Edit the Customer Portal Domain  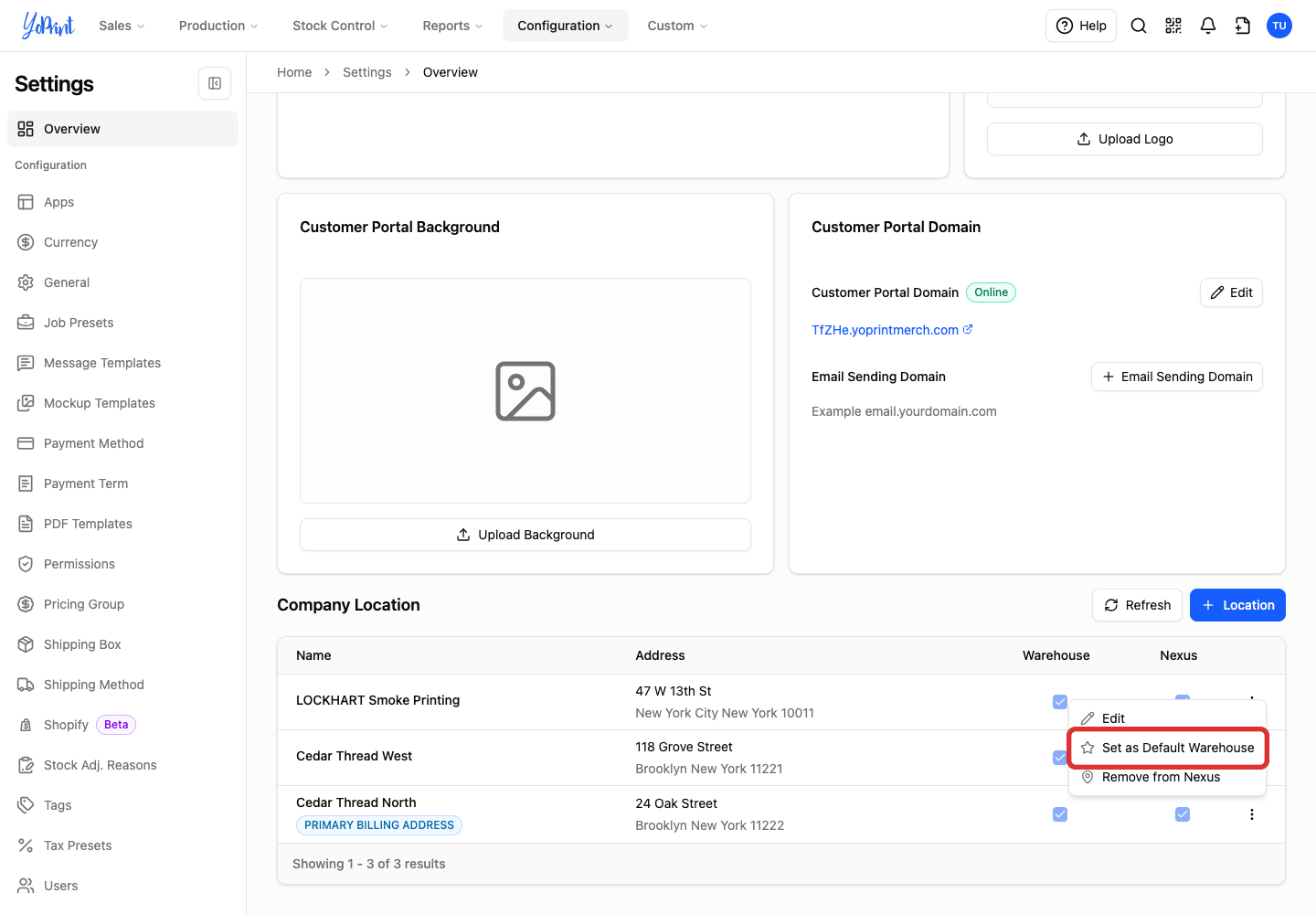tap(1231, 292)
